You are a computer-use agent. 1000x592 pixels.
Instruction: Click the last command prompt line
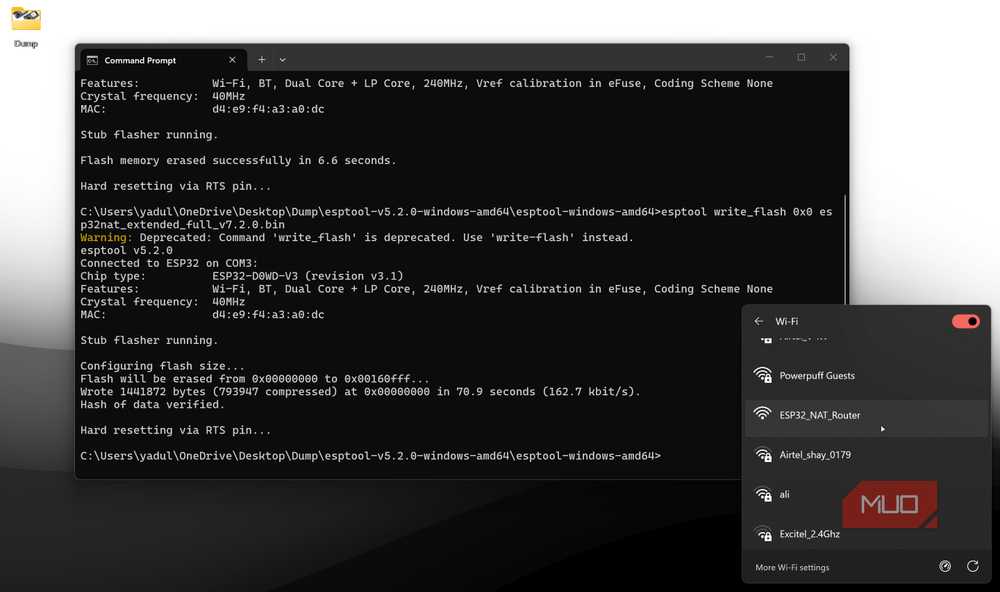point(371,455)
